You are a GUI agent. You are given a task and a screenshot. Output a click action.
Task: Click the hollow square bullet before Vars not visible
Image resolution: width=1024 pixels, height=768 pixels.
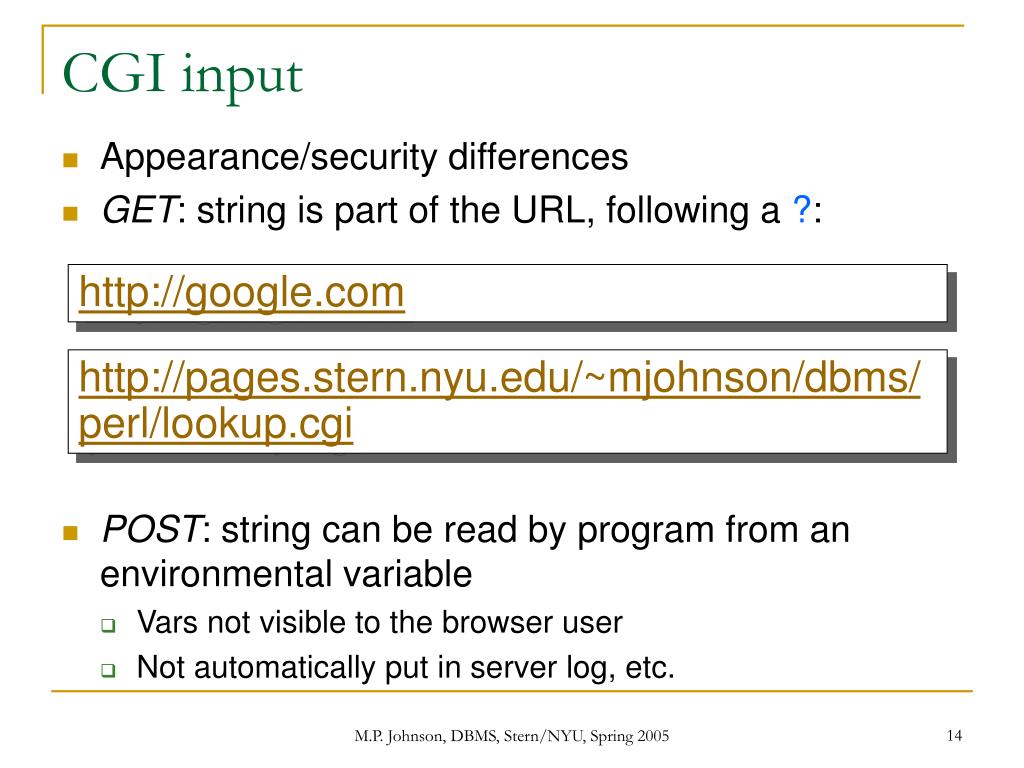click(108, 625)
